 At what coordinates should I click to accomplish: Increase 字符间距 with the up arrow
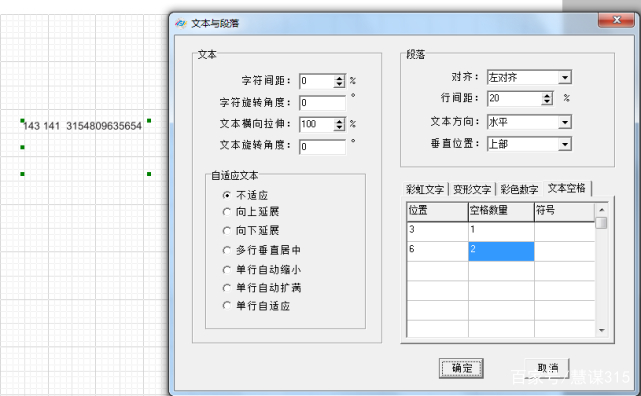pos(339,78)
